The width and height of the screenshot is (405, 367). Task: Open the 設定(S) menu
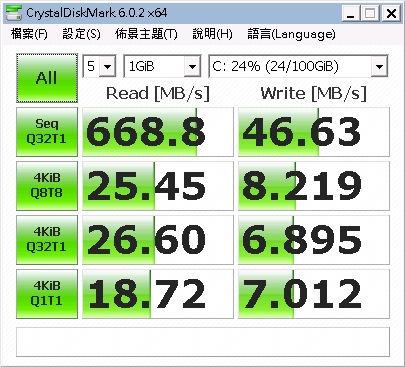81,34
